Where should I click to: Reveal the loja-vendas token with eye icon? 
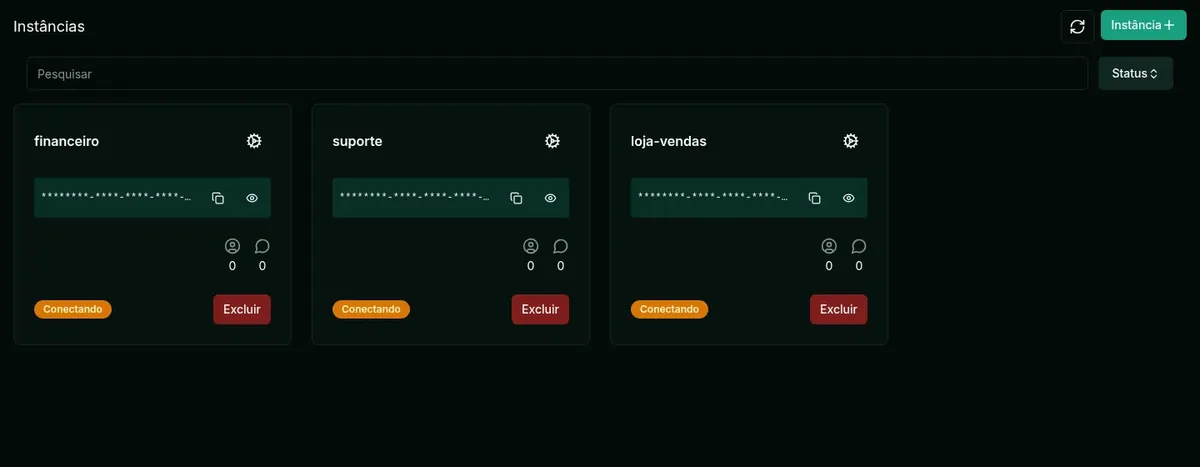pyautogui.click(x=848, y=198)
